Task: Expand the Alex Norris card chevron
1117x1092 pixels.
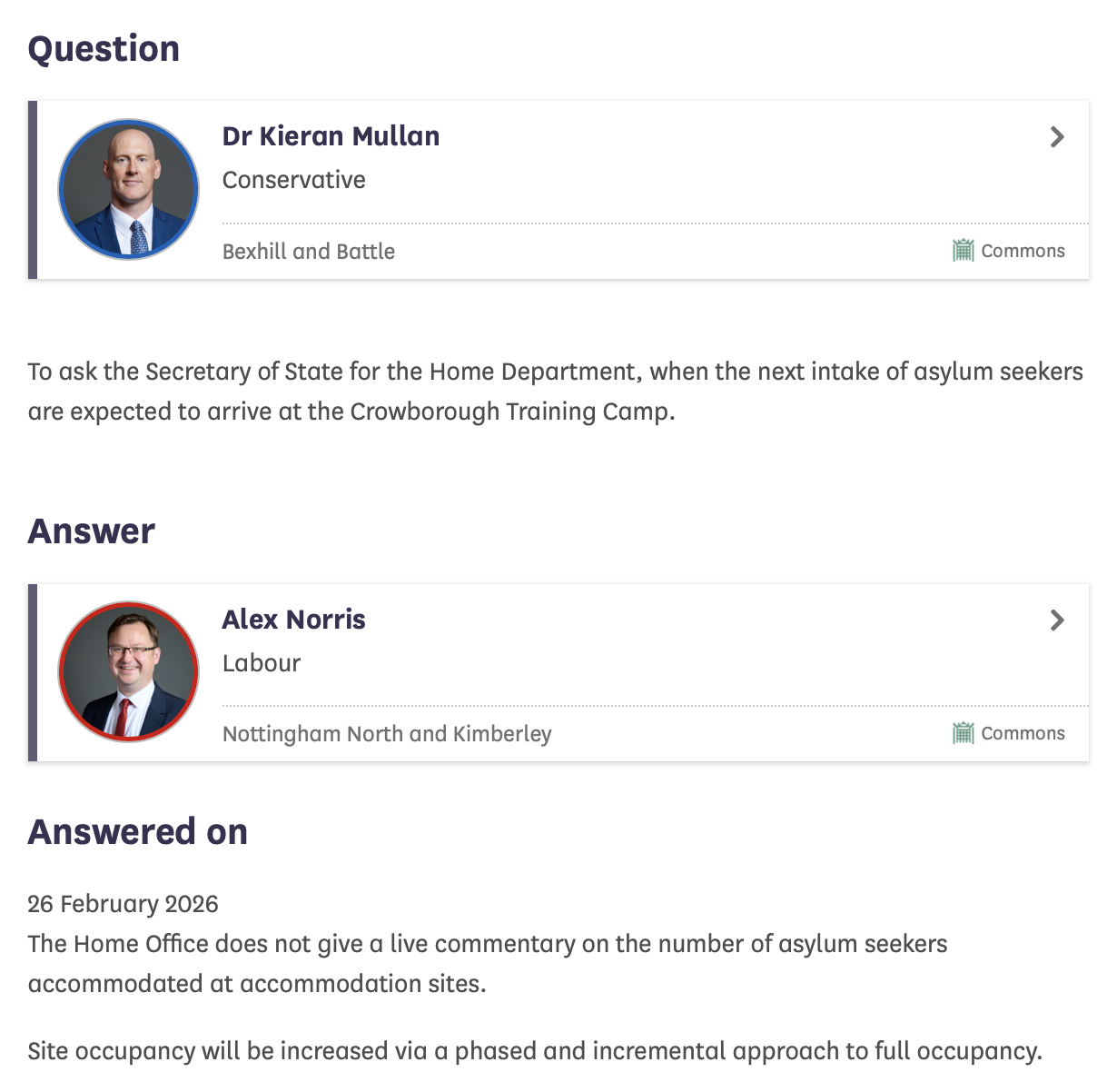Action: (1057, 620)
